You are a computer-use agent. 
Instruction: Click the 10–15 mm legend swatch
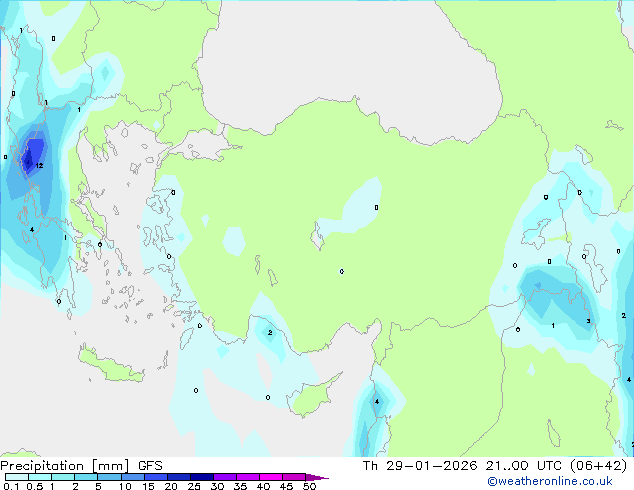(132, 477)
